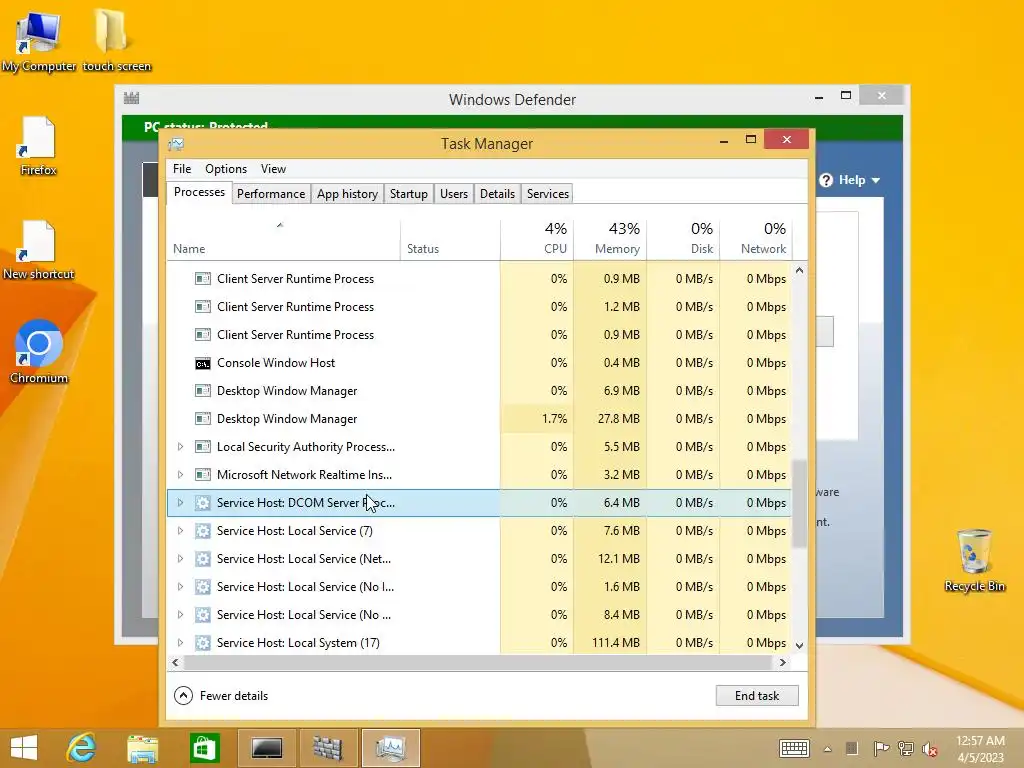Open File Explorer from taskbar
Image resolution: width=1024 pixels, height=768 pixels.
[x=142, y=748]
